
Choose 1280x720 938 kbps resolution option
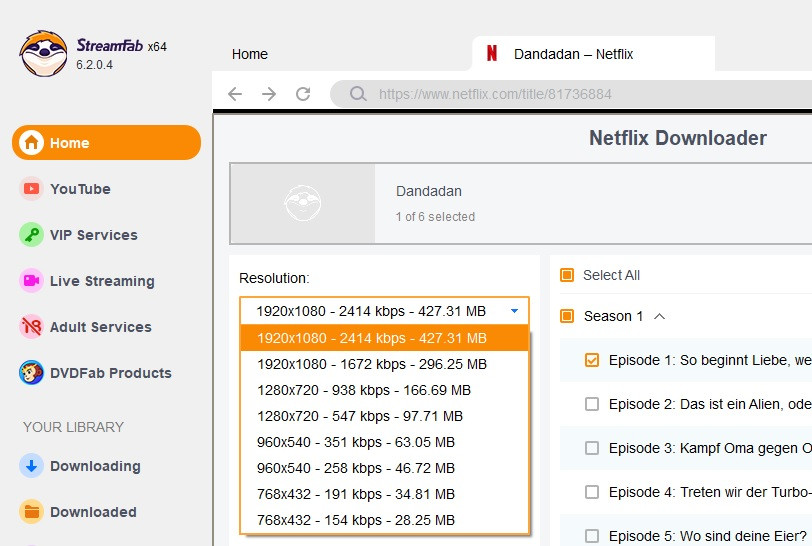pyautogui.click(x=364, y=390)
